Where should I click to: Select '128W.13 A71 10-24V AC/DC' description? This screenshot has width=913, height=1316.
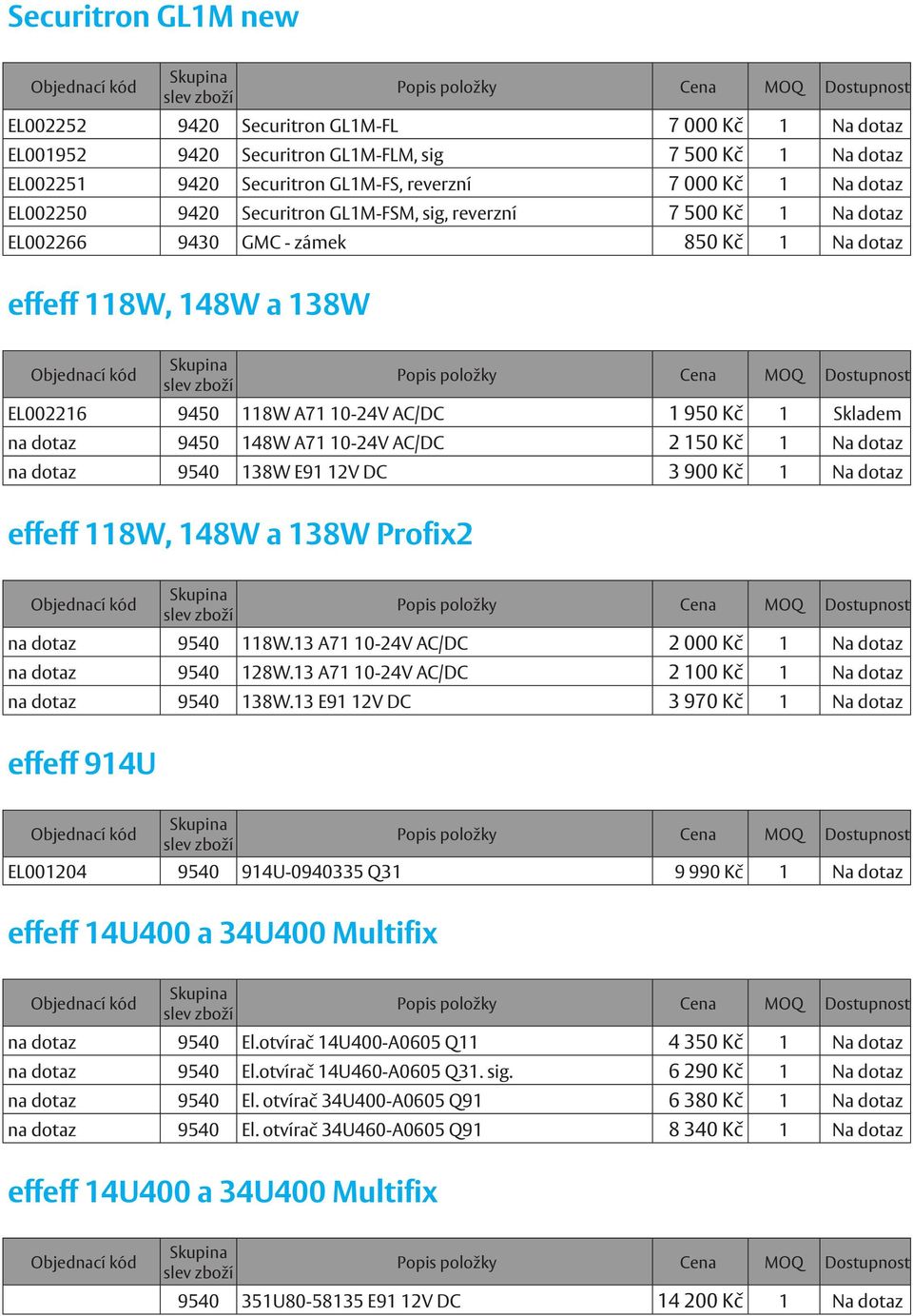(x=355, y=673)
